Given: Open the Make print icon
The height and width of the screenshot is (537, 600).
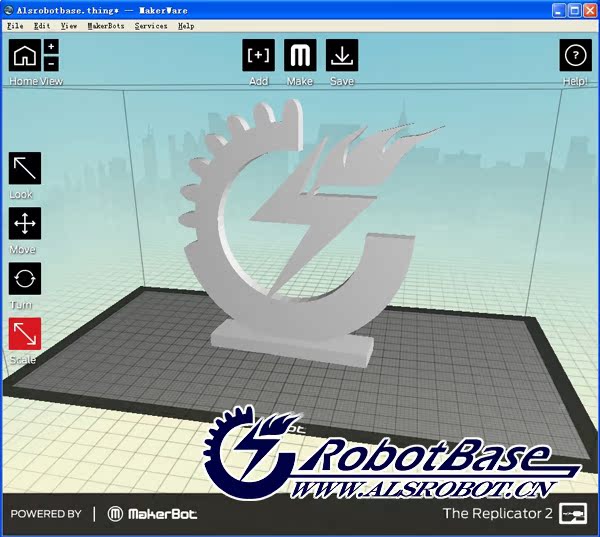Looking at the screenshot, I should pos(300,55).
